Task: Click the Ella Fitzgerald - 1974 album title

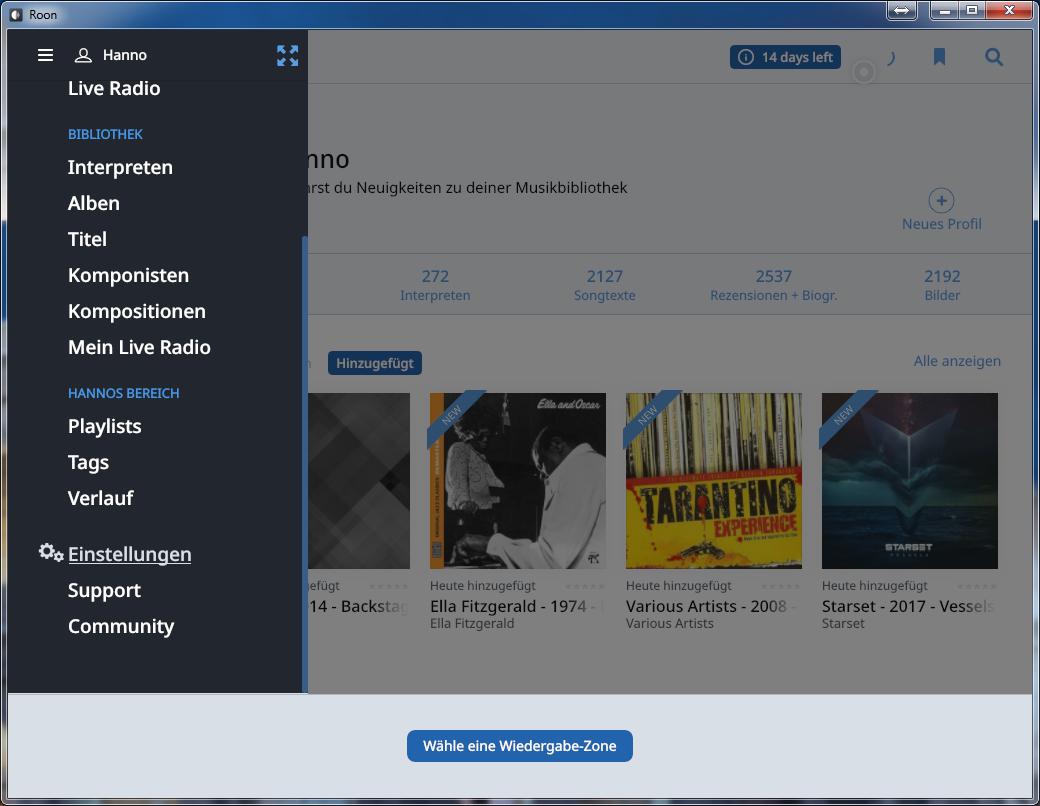Action: 517,606
